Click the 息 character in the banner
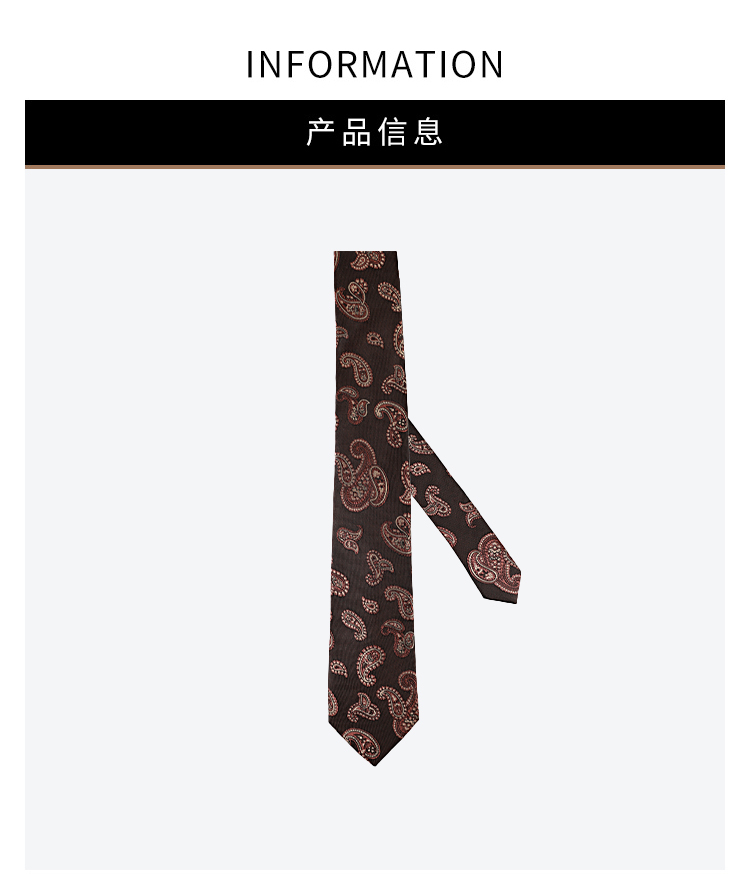The height and width of the screenshot is (876, 750). 429,132
